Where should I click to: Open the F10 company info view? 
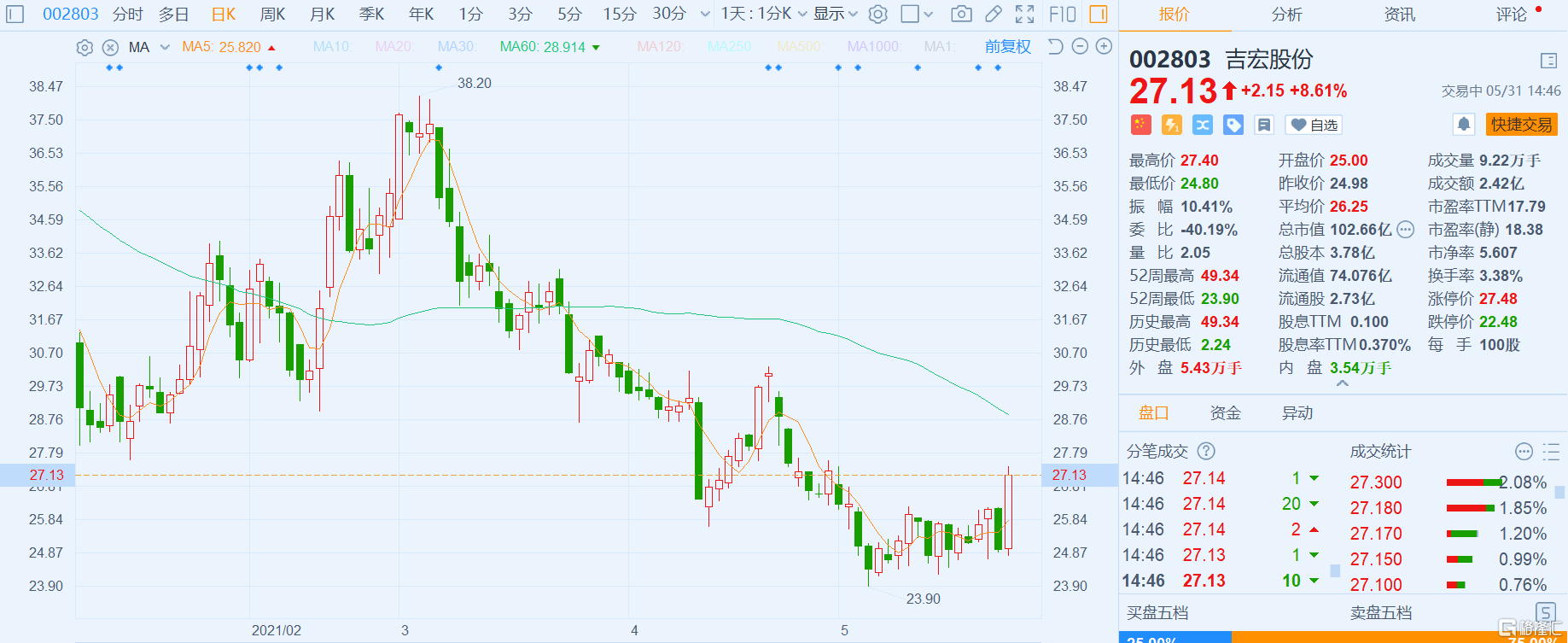tap(1063, 14)
